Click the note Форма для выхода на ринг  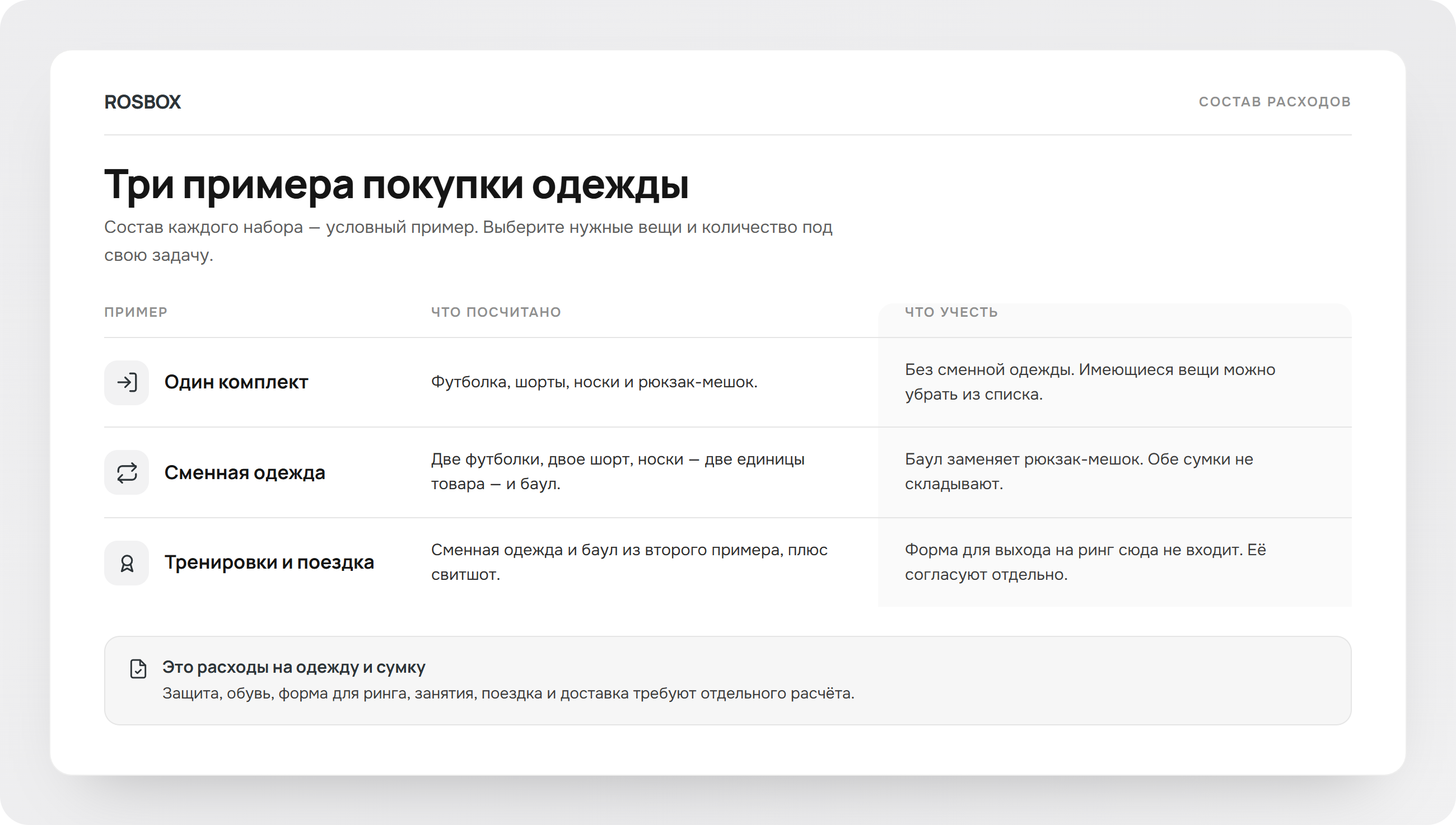pyautogui.click(x=1085, y=562)
